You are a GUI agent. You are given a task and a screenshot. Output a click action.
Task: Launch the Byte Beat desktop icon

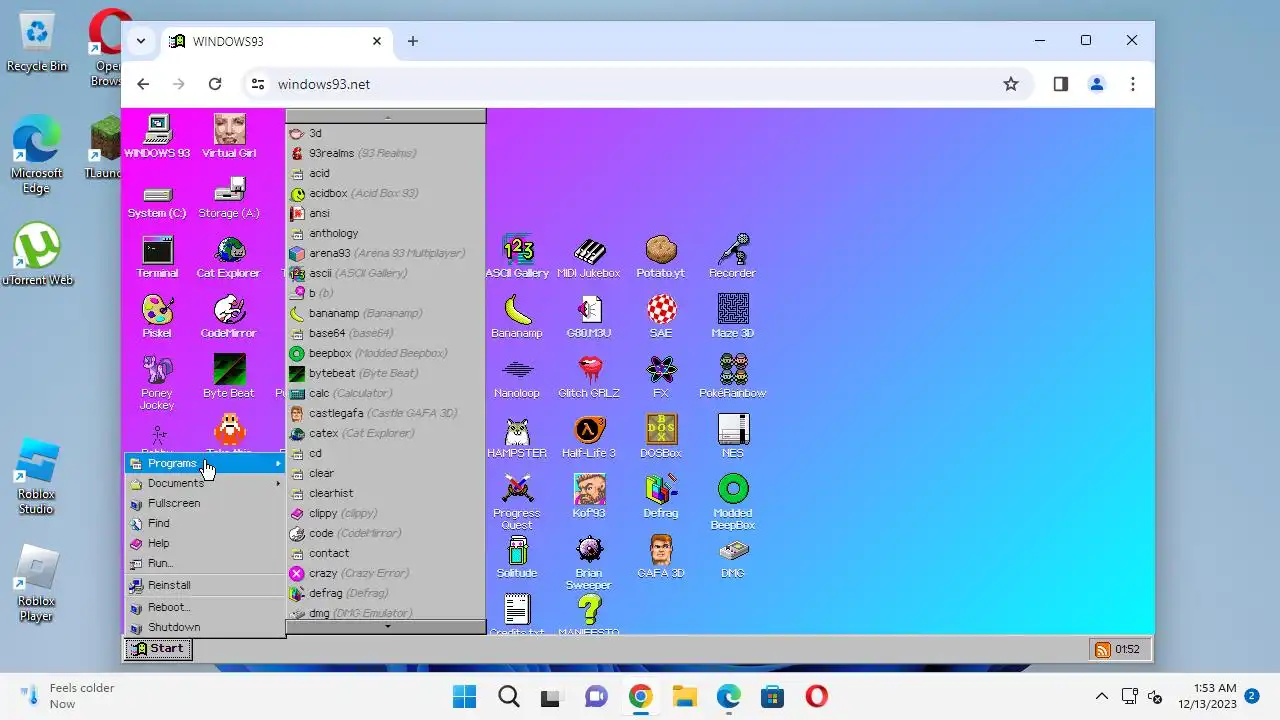click(x=229, y=377)
